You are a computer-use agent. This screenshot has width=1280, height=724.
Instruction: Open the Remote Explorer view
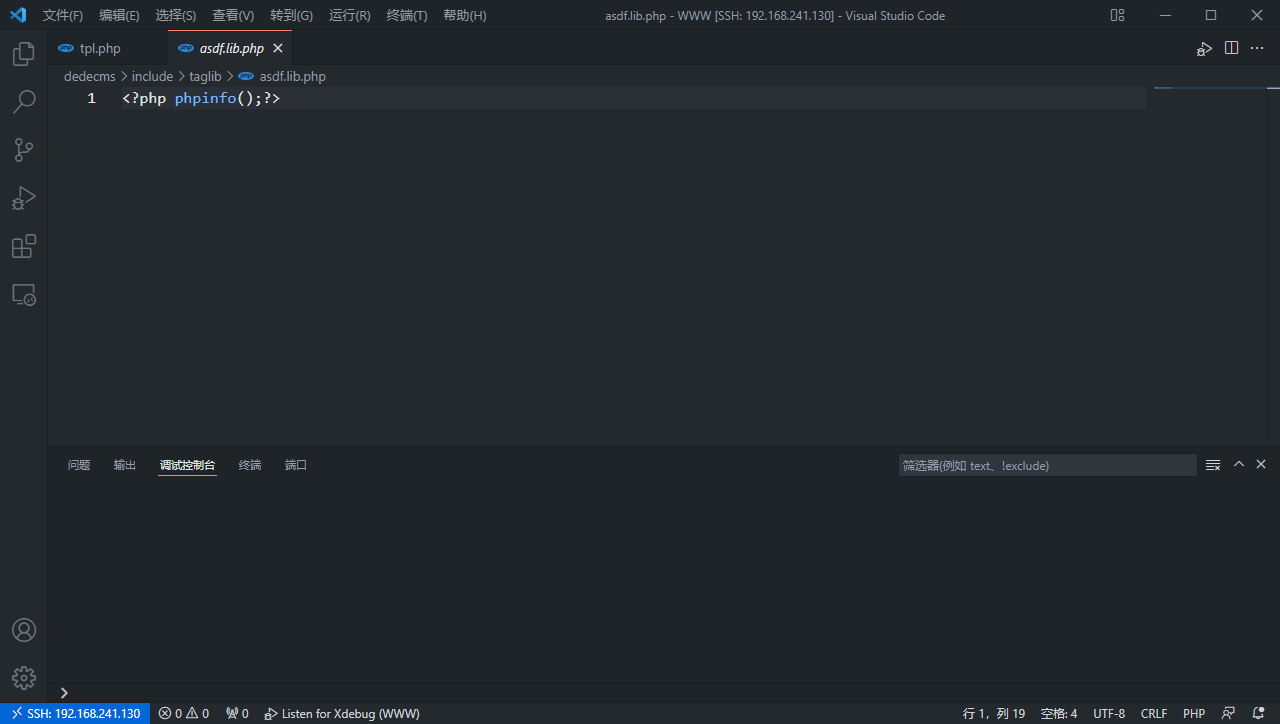point(24,294)
